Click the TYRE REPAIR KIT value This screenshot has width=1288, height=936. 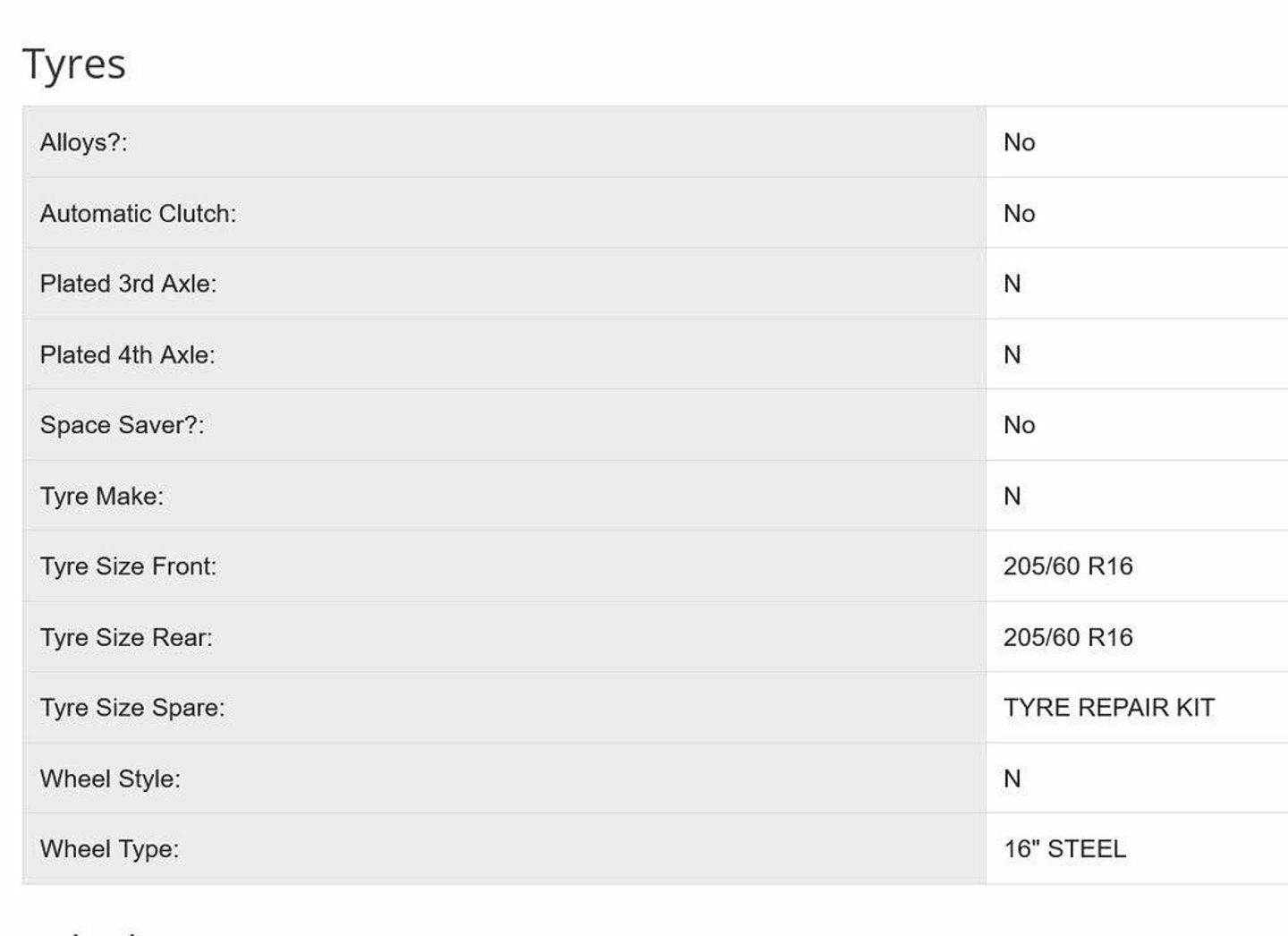coord(1109,708)
